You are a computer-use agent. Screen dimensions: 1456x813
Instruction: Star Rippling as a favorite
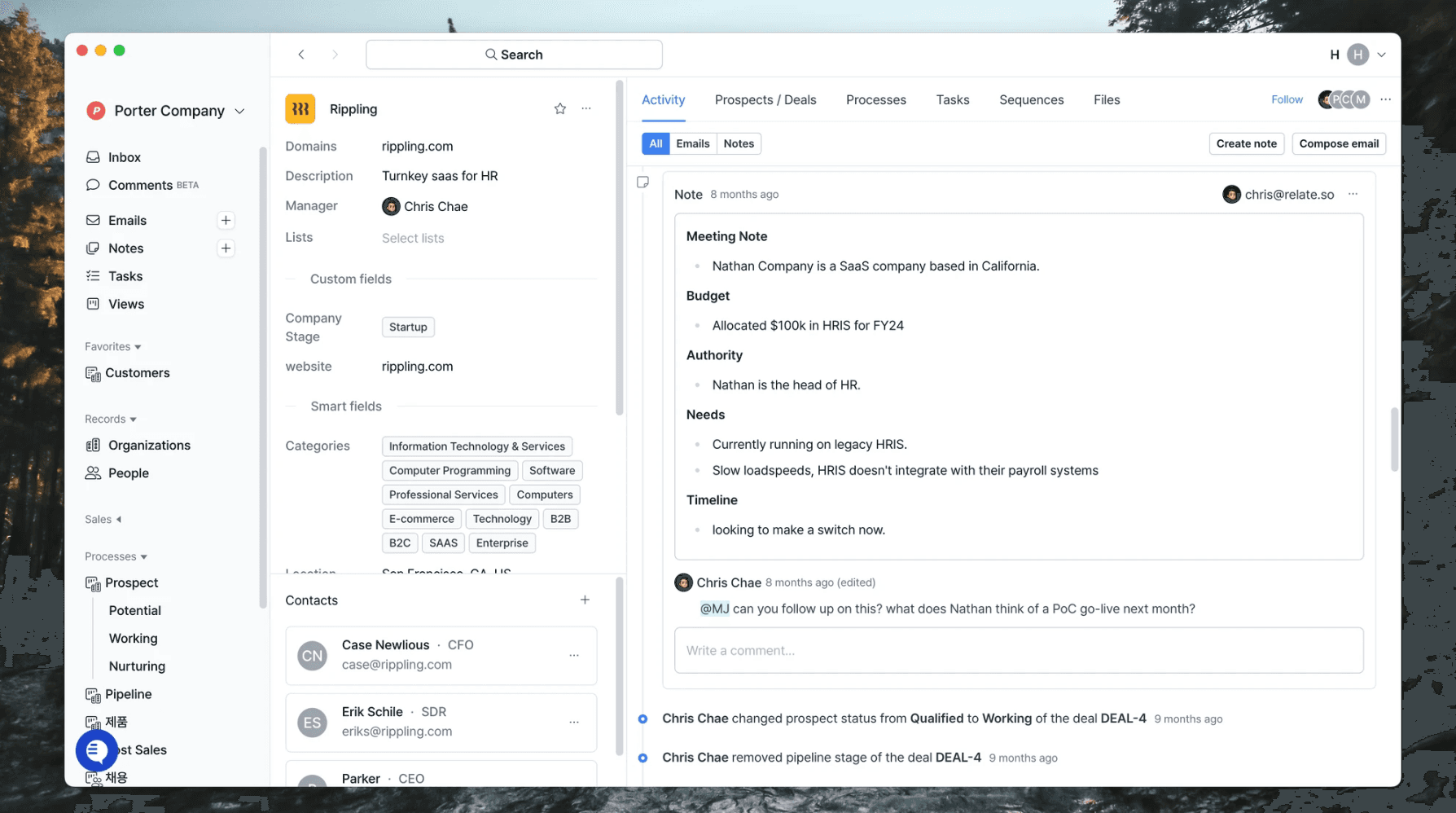coord(560,108)
